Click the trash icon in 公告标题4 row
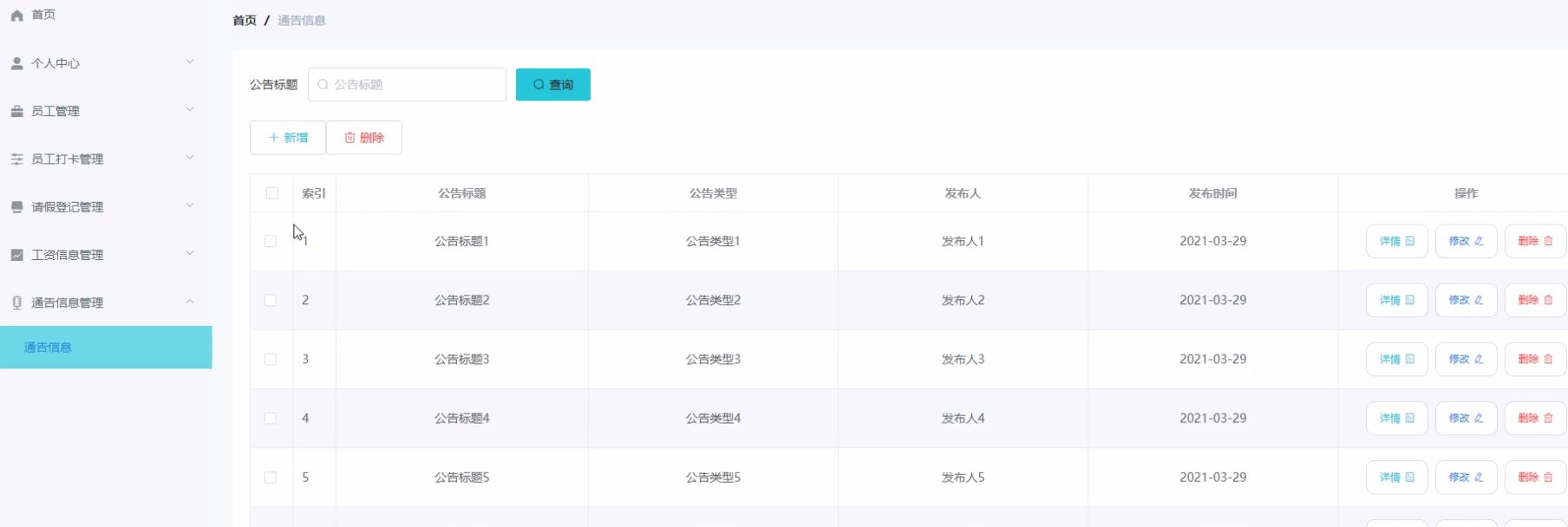Screen dimensions: 1568x527 (x=1548, y=418)
